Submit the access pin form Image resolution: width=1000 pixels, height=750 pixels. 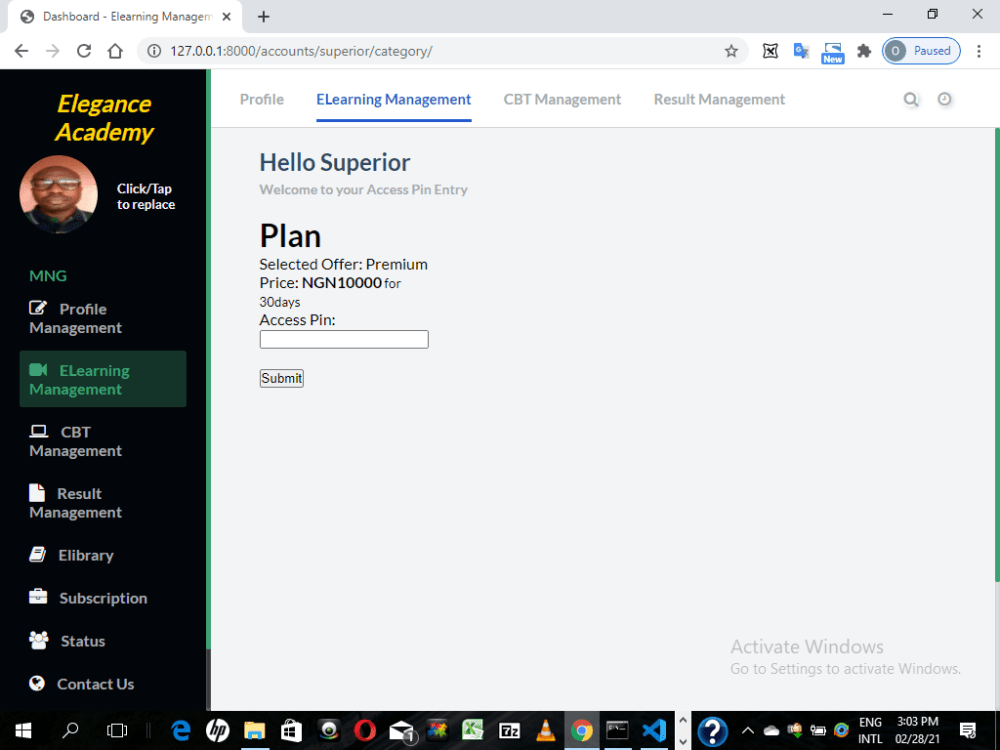(281, 378)
